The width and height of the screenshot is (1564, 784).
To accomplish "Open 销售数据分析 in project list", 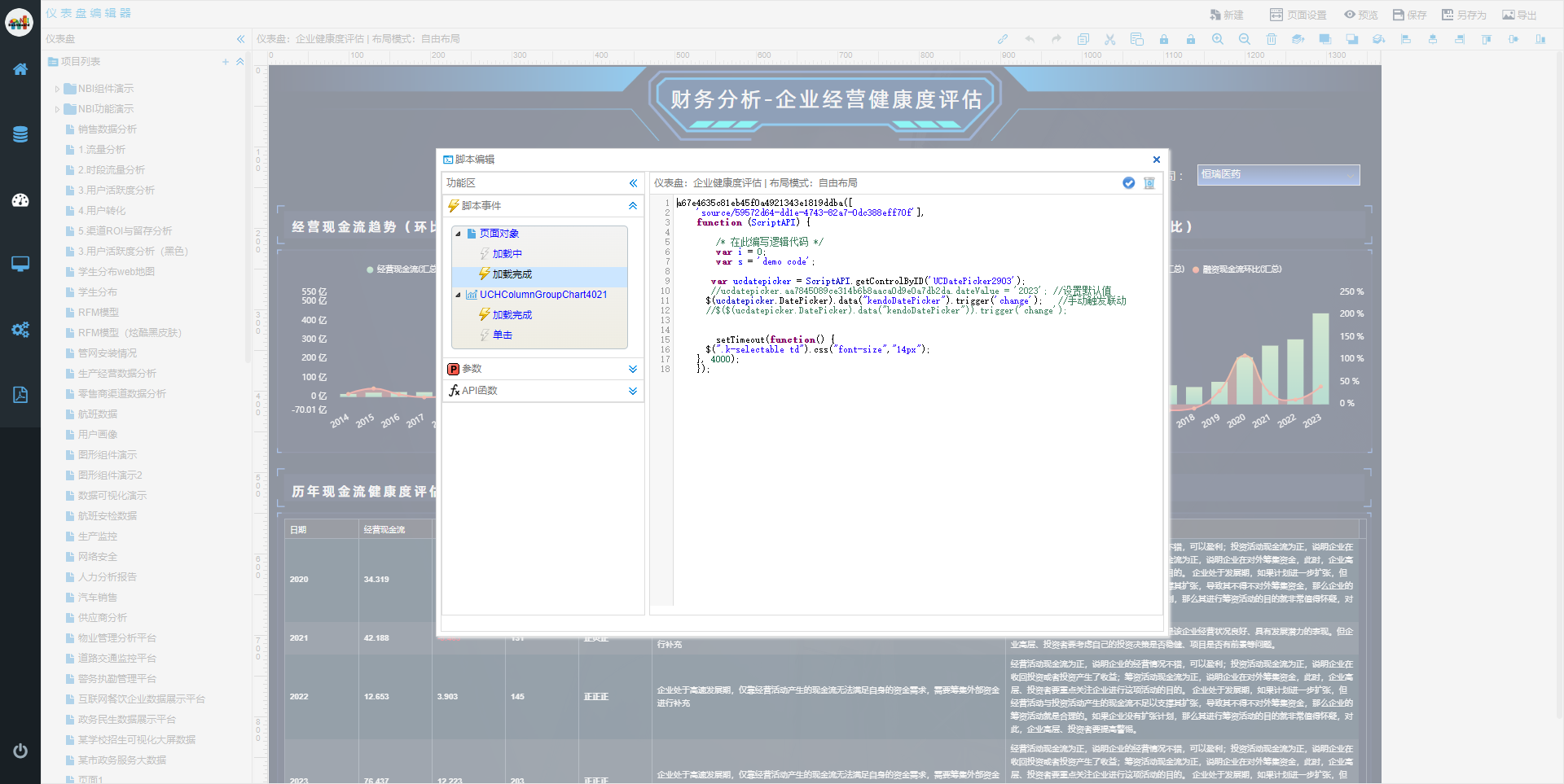I will 108,129.
